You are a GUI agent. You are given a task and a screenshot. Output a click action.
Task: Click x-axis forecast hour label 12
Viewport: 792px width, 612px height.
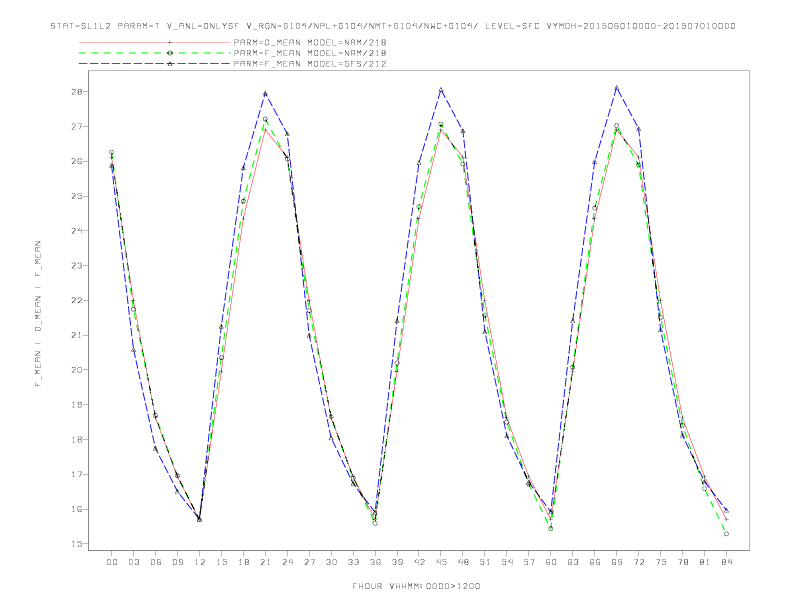tap(200, 562)
